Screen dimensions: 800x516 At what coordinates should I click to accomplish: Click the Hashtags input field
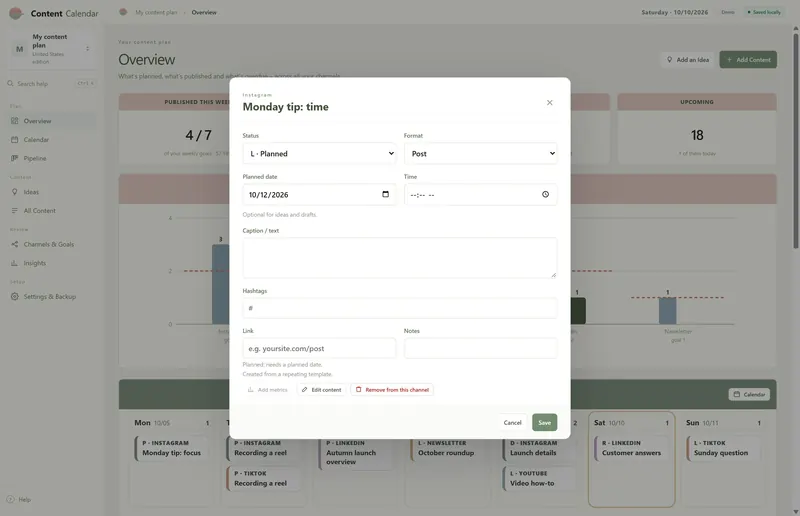(x=400, y=308)
